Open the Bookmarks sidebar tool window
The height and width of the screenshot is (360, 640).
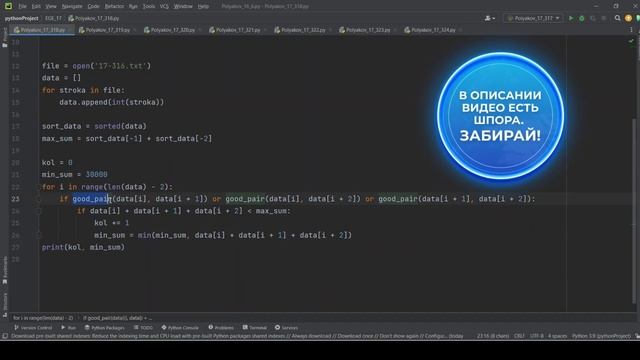point(5,270)
